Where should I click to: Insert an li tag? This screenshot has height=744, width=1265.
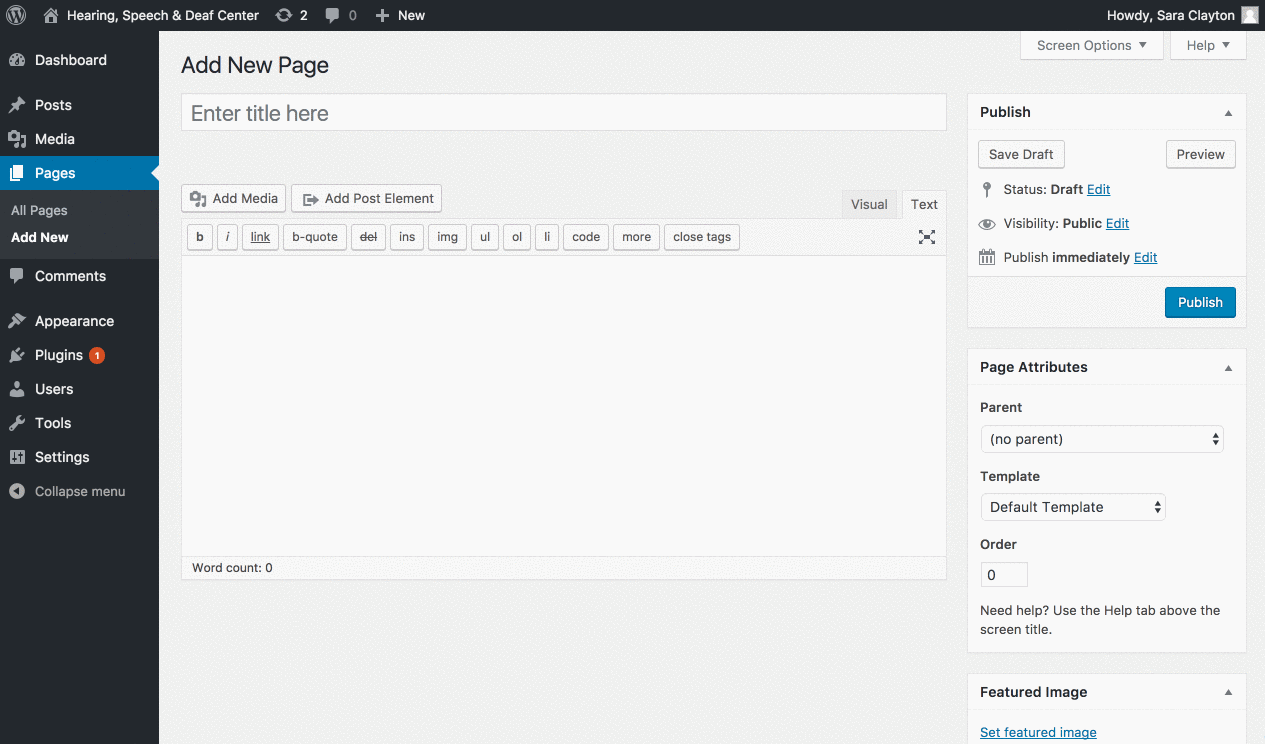(547, 237)
